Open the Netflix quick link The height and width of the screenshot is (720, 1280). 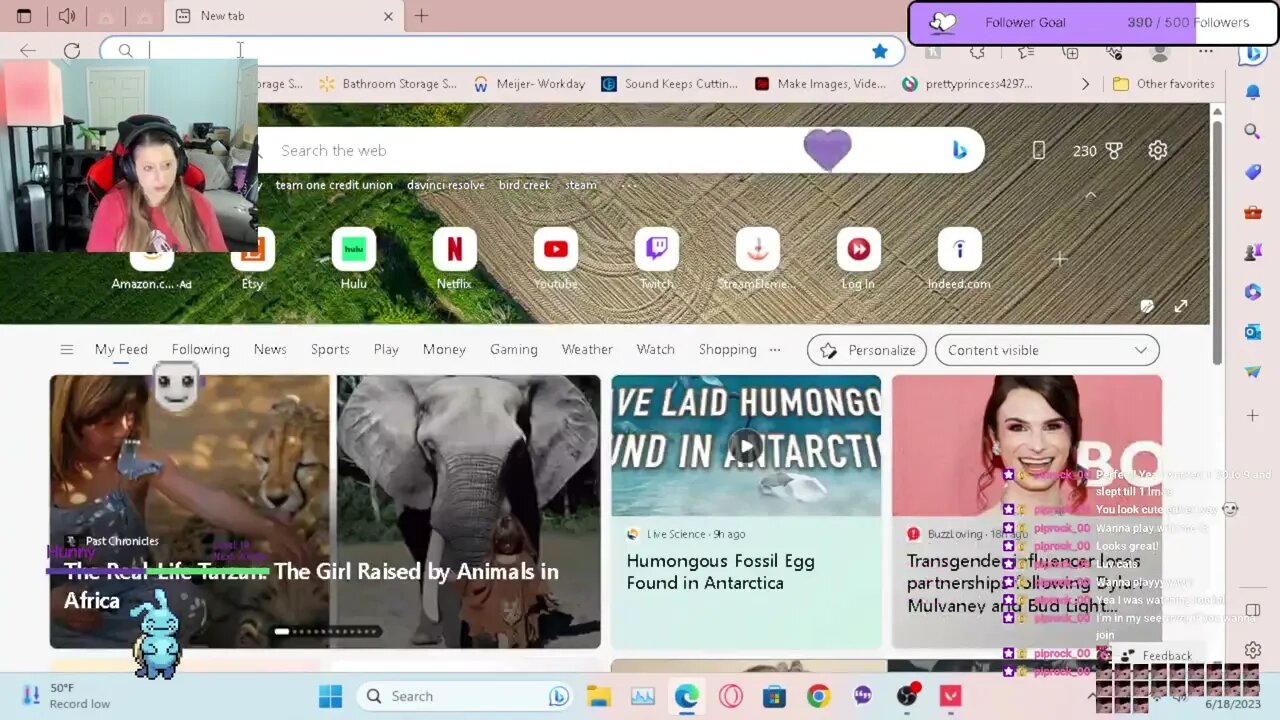454,260
